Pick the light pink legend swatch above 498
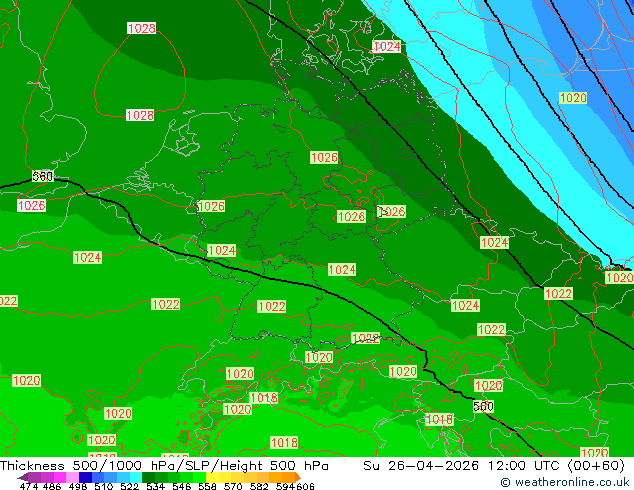This screenshot has height=490, width=634. (72, 477)
